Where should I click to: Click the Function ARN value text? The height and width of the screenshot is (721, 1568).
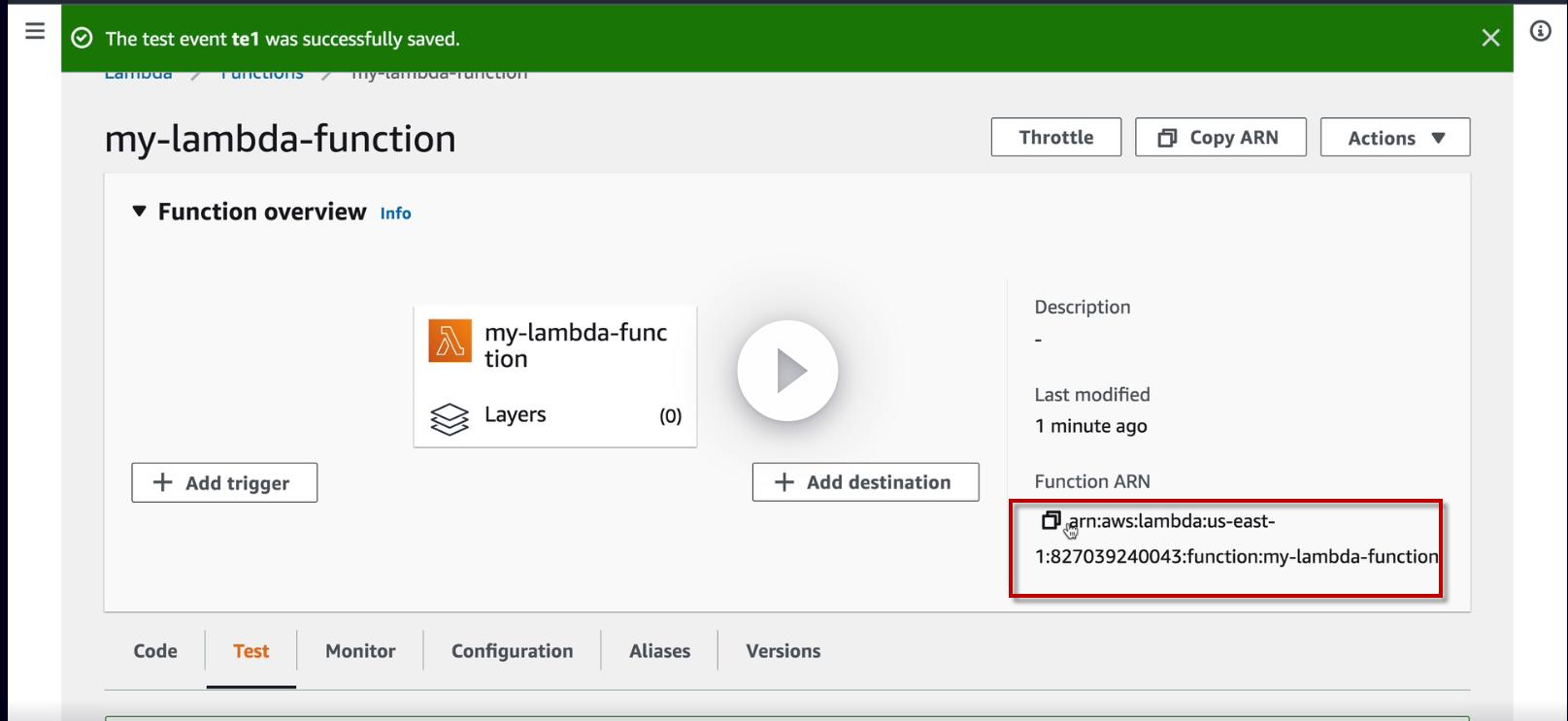tap(1236, 539)
